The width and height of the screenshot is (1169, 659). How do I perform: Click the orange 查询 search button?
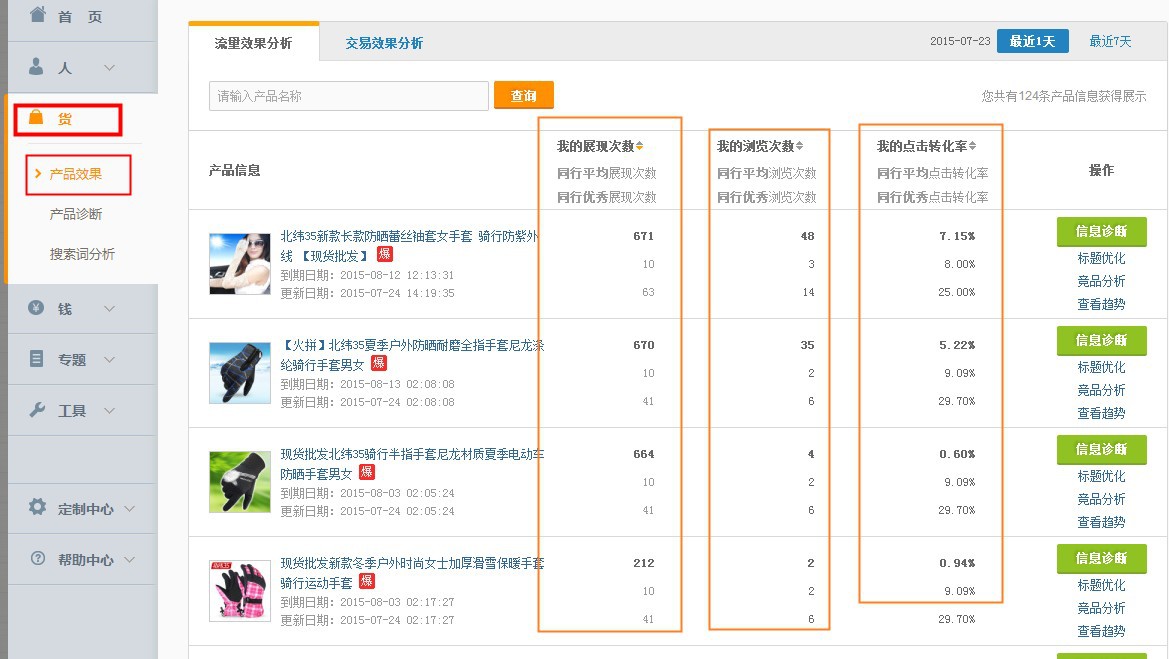tap(523, 95)
